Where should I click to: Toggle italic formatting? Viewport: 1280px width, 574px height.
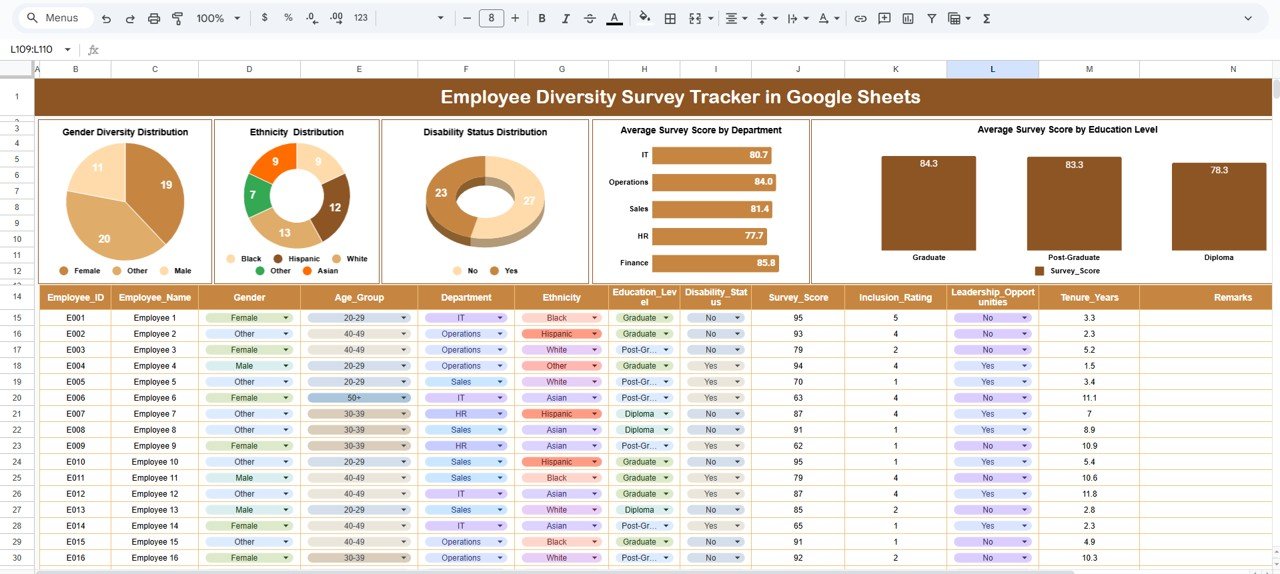(x=566, y=18)
